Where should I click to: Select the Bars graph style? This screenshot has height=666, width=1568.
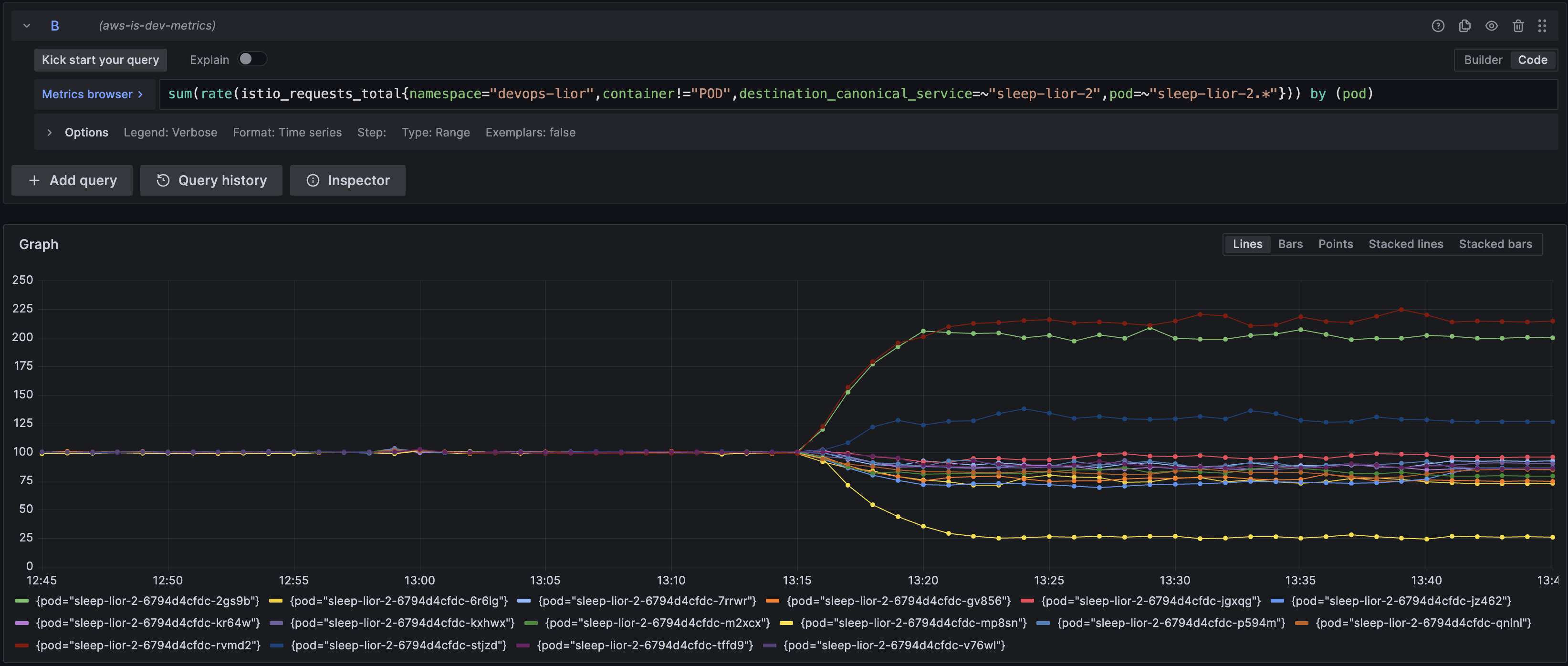[1290, 244]
